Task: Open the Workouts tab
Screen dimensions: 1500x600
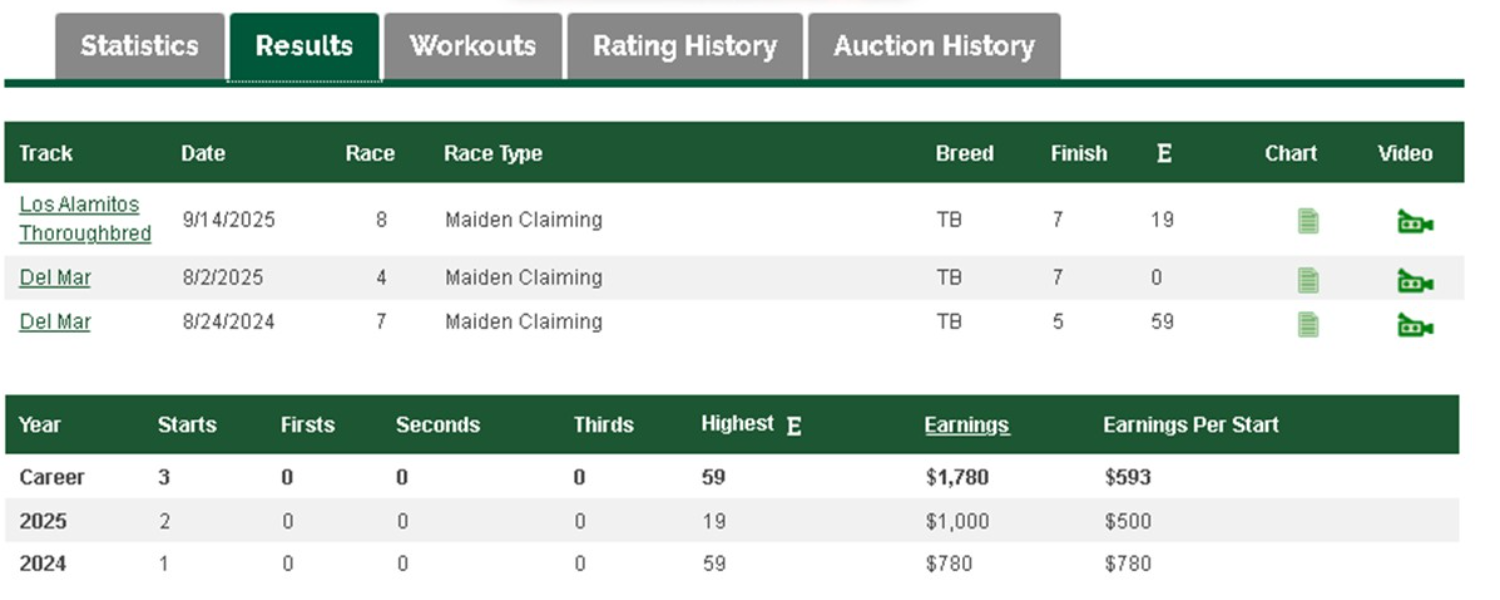Action: 473,46
